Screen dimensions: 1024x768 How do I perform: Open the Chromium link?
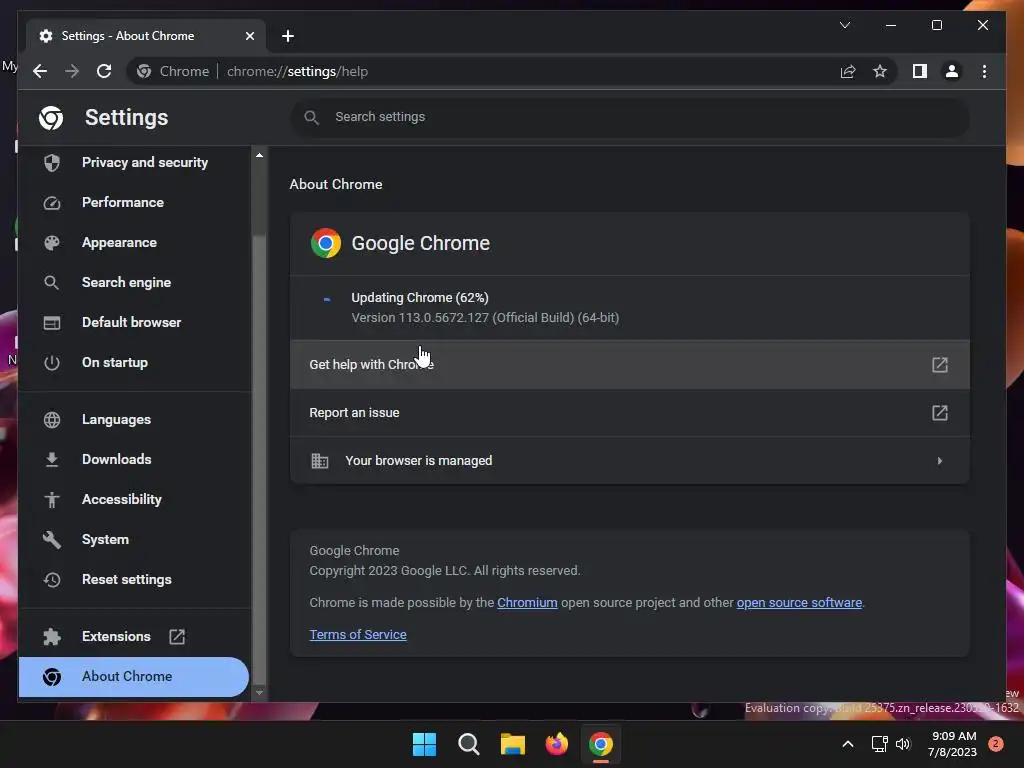click(x=527, y=603)
